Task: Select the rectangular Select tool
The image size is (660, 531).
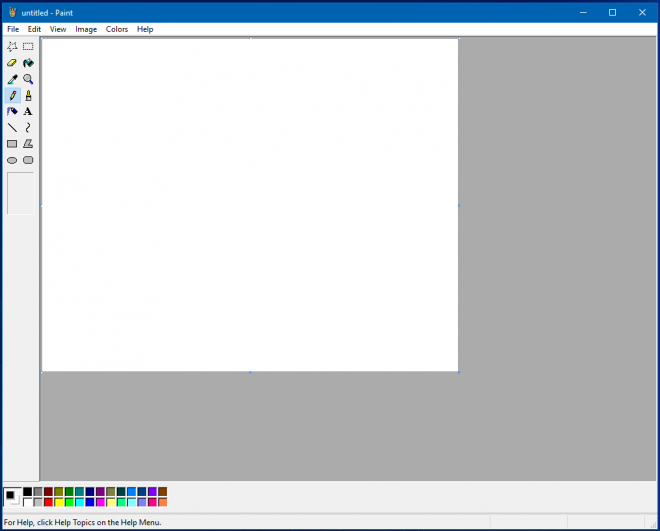Action: [28, 46]
